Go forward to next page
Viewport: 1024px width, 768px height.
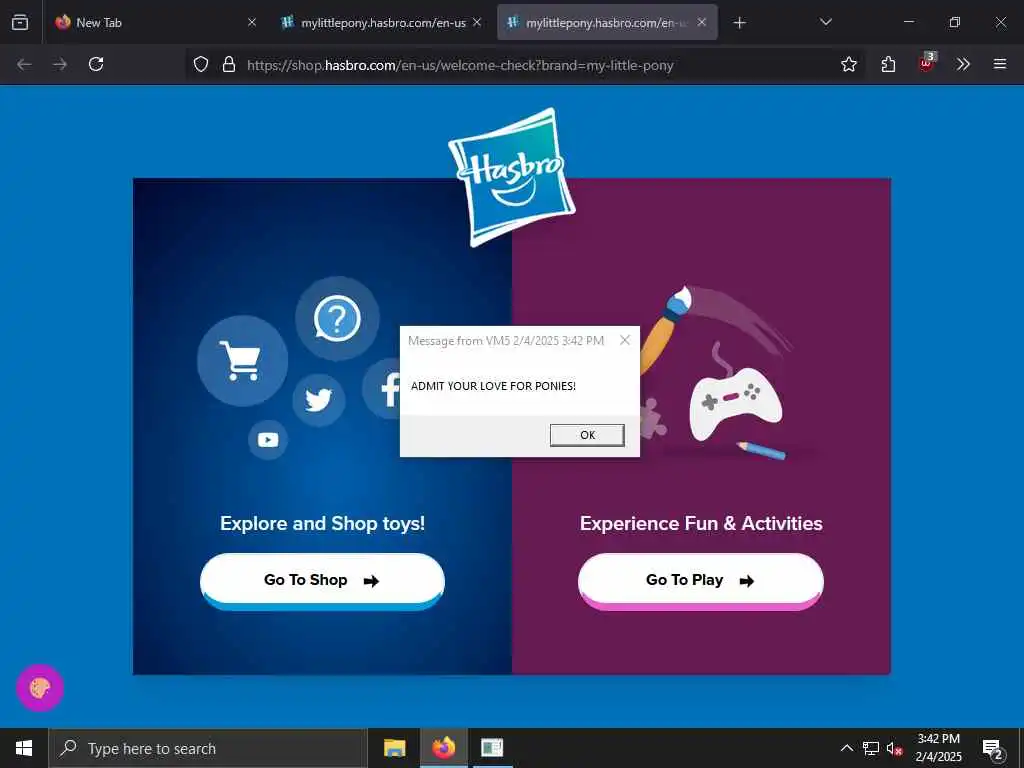pos(60,64)
